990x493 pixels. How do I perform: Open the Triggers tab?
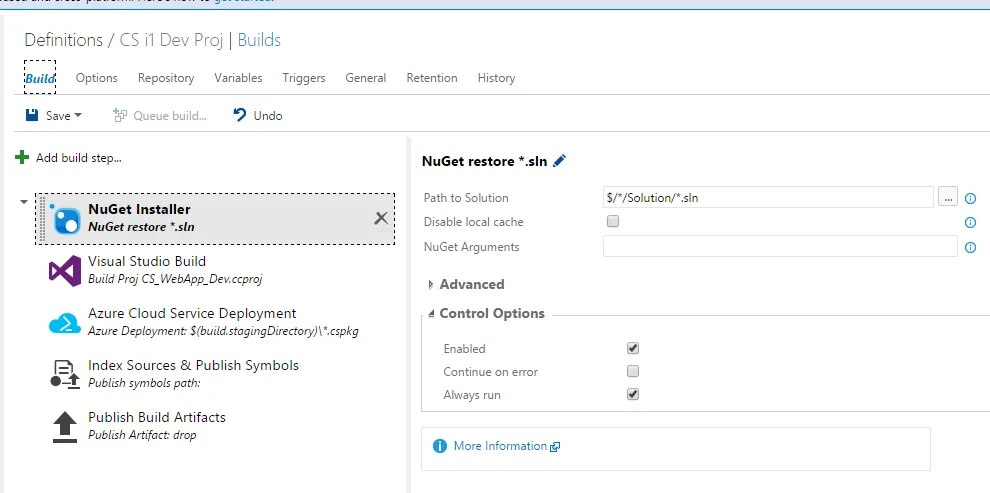pos(304,78)
